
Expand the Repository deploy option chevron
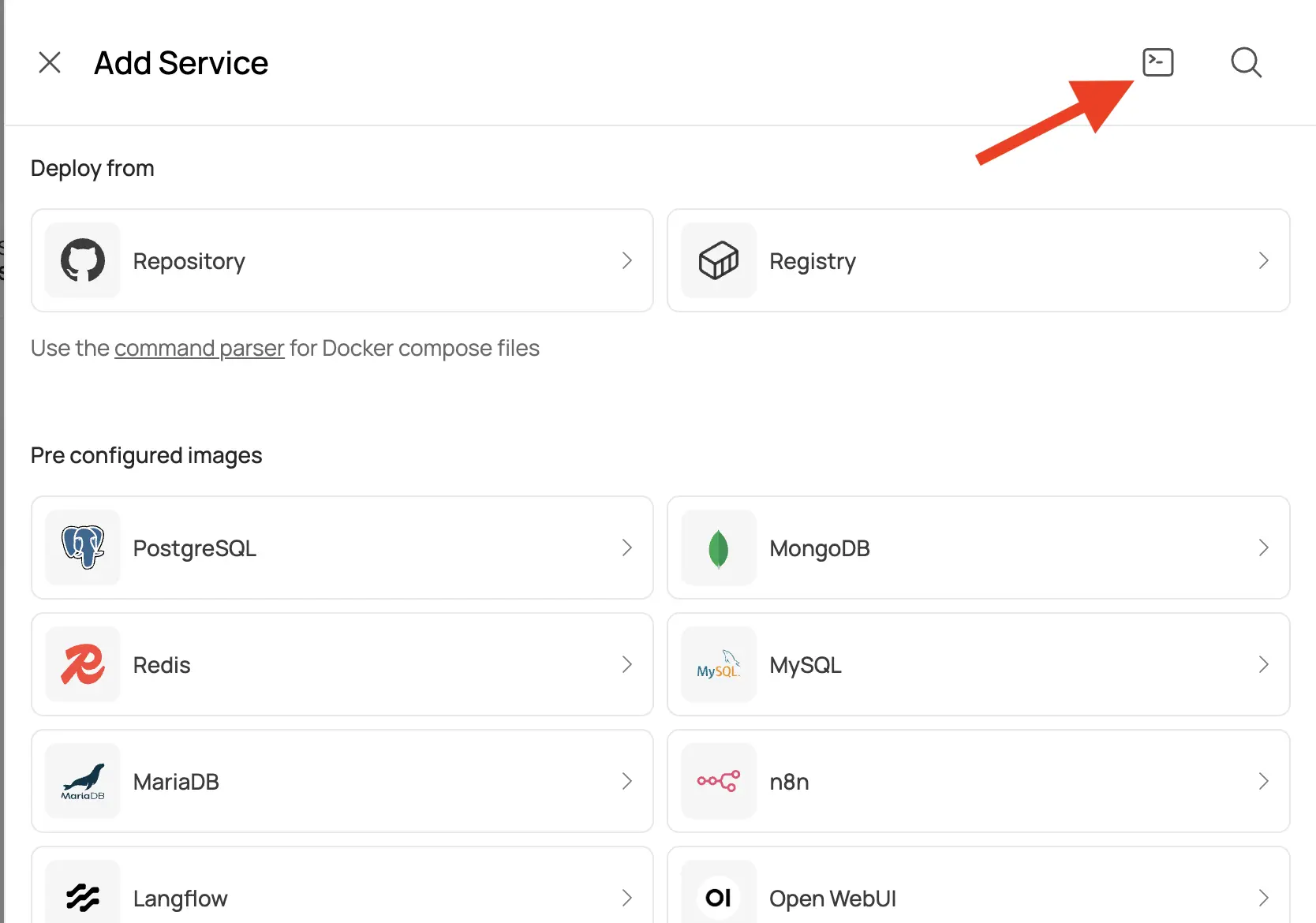[x=626, y=260]
